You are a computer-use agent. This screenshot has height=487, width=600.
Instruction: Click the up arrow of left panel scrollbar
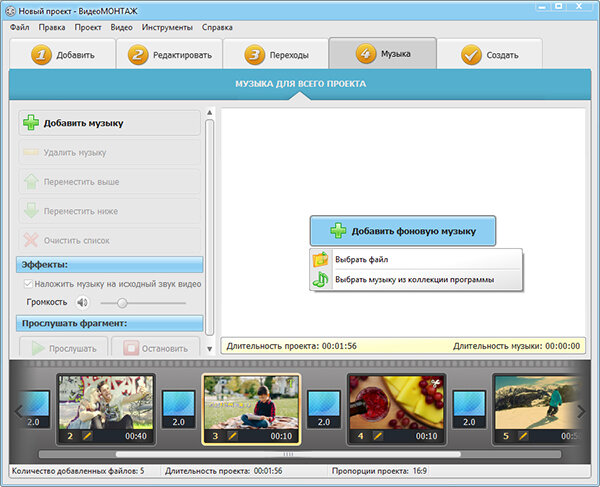click(209, 112)
